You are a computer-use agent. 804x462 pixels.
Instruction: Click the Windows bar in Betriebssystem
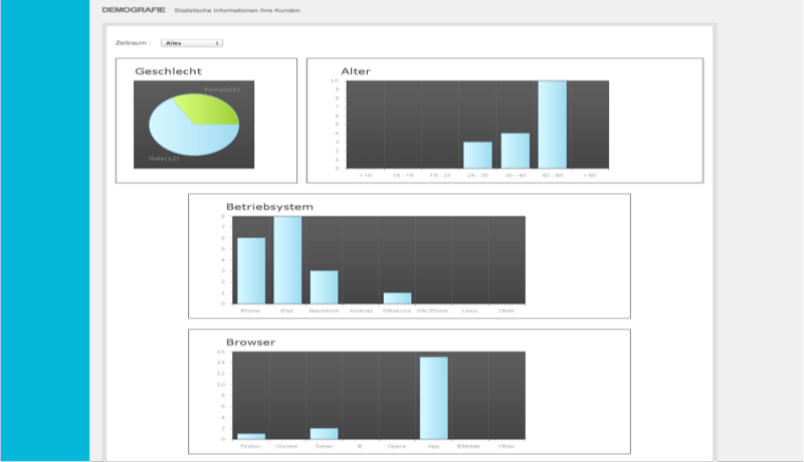397,298
